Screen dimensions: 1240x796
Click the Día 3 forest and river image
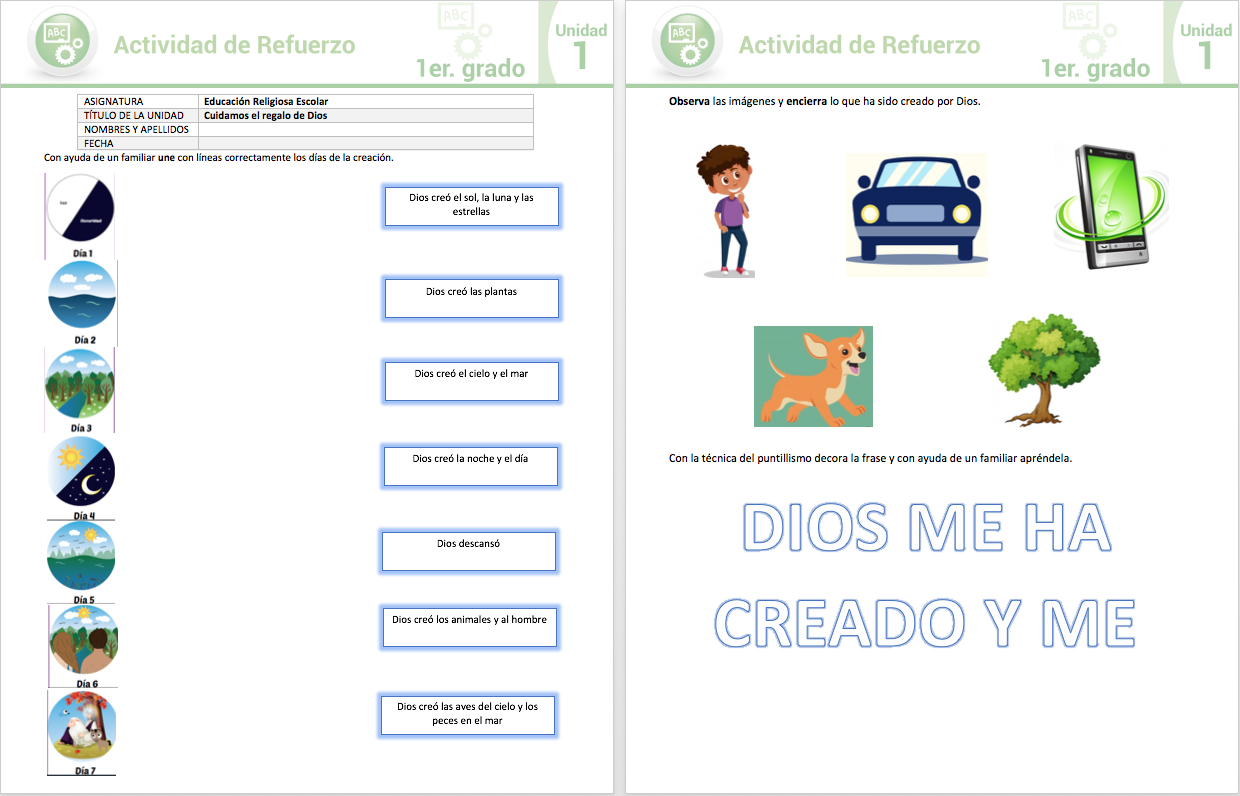(80, 384)
